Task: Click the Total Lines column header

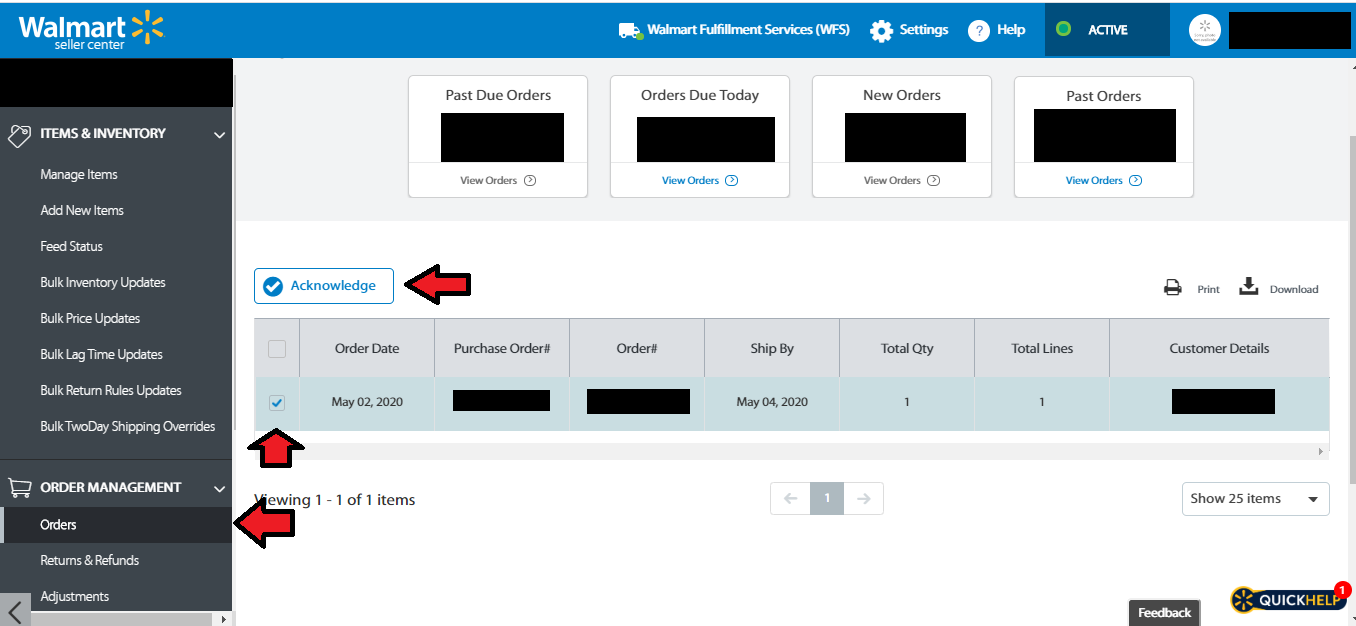Action: pyautogui.click(x=1042, y=348)
